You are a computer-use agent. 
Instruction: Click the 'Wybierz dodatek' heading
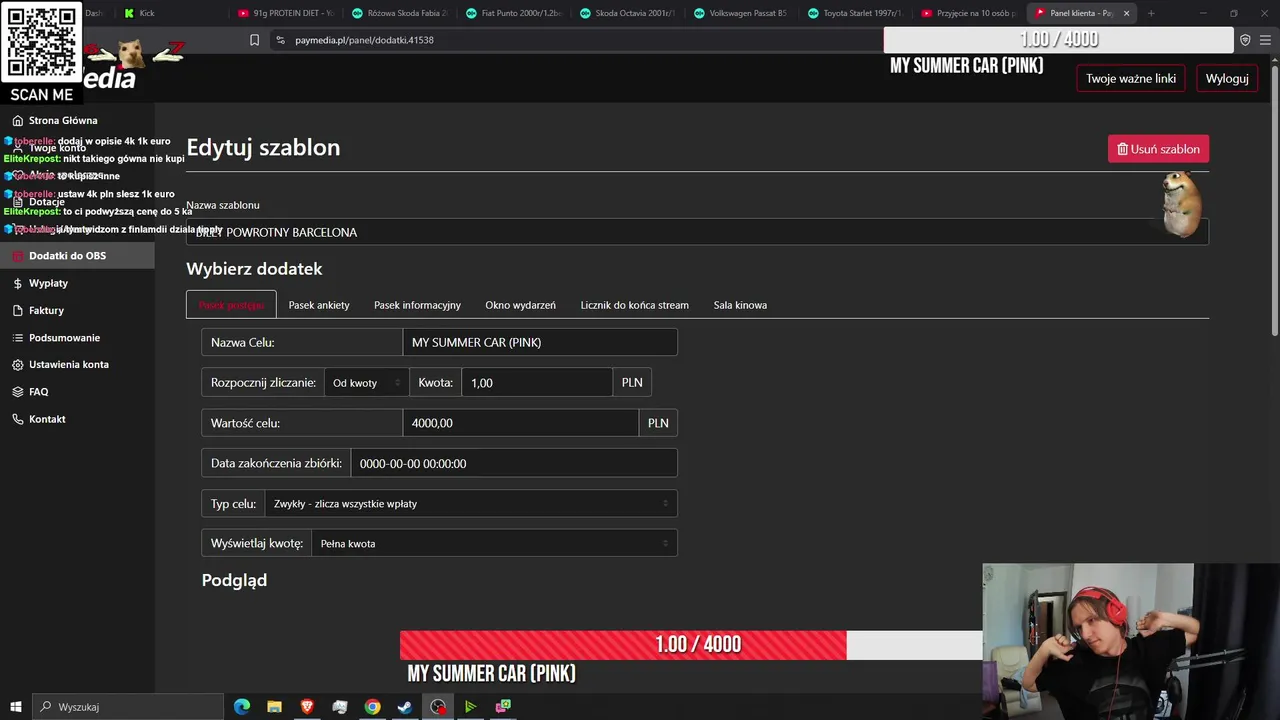tap(254, 269)
